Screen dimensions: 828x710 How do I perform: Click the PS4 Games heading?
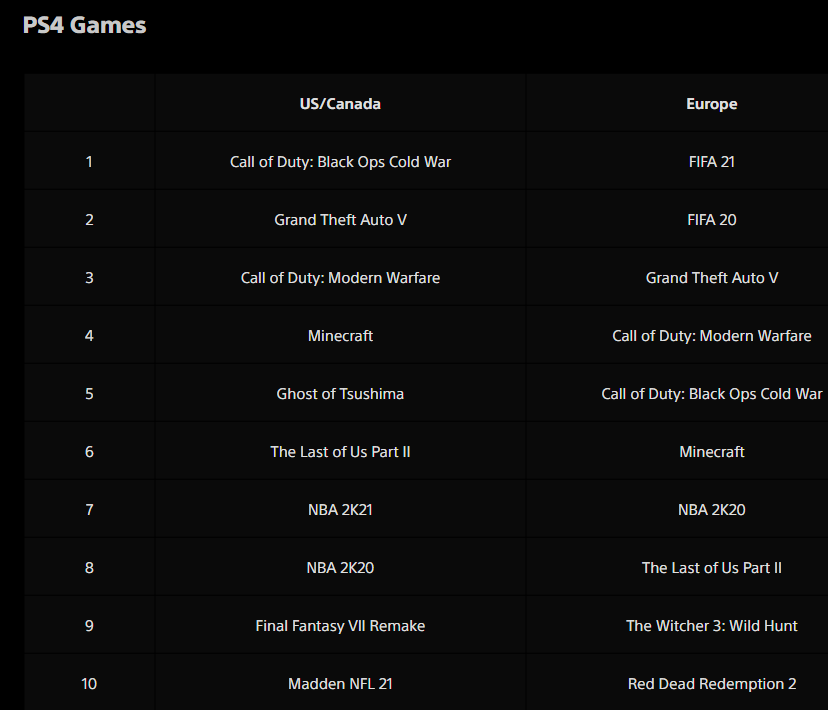(84, 25)
